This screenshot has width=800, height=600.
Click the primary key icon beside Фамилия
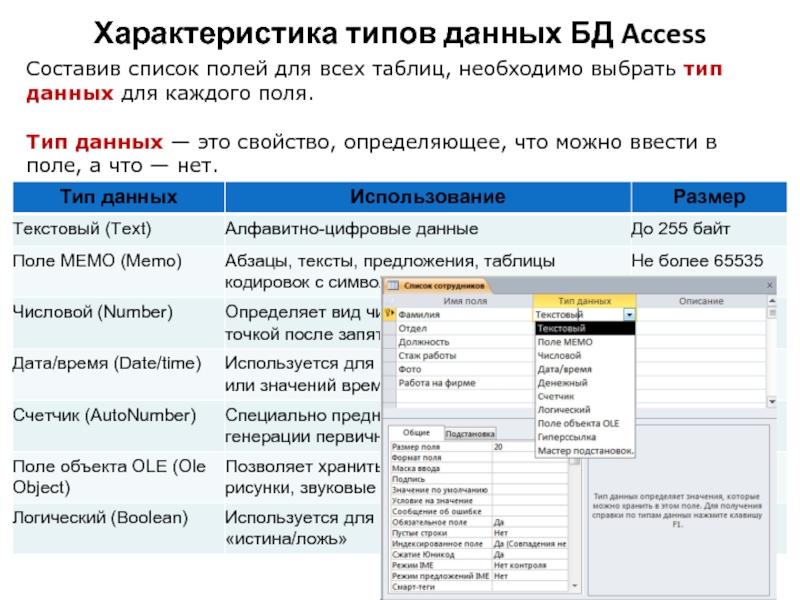pyautogui.click(x=391, y=314)
